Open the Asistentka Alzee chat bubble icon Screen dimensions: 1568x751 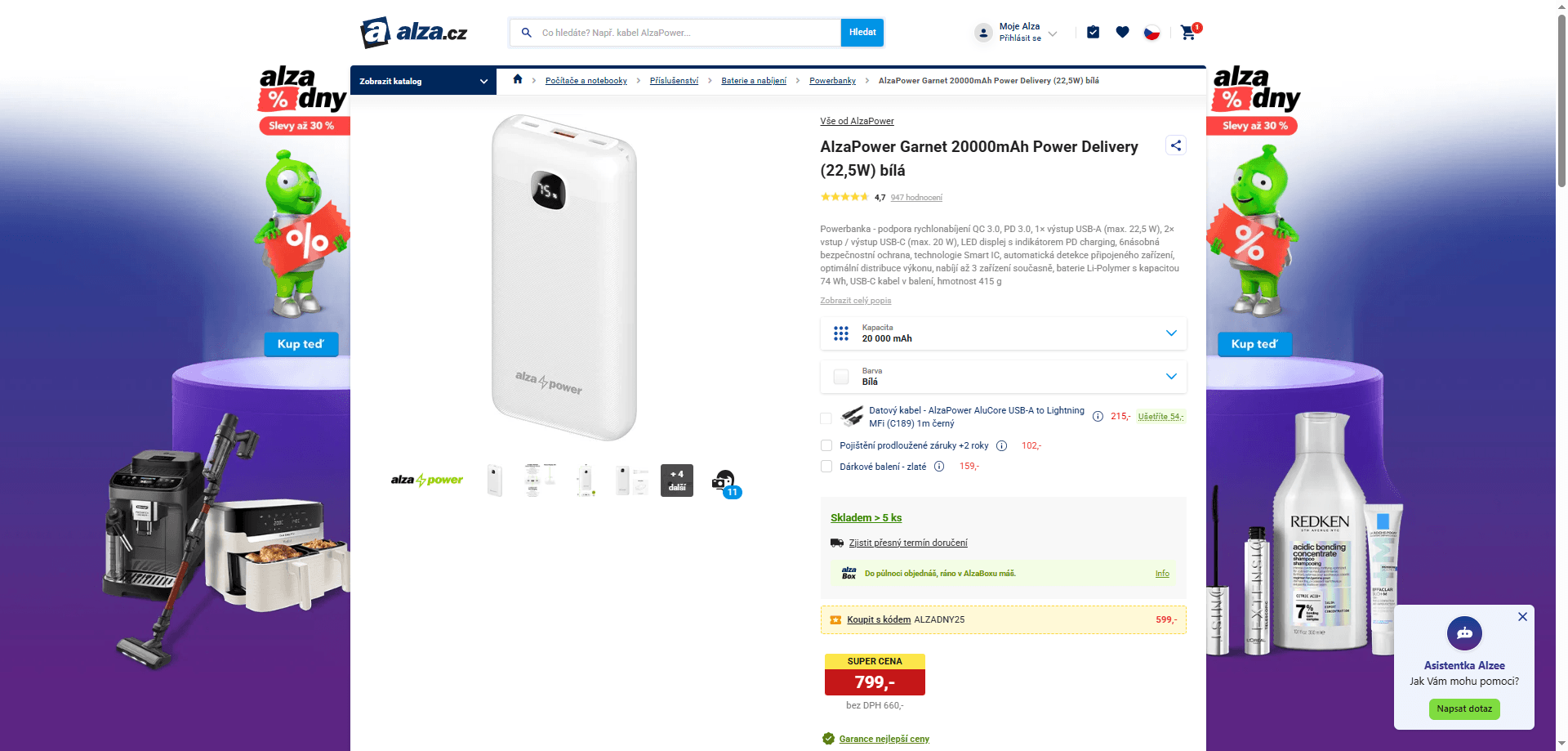tap(1464, 633)
